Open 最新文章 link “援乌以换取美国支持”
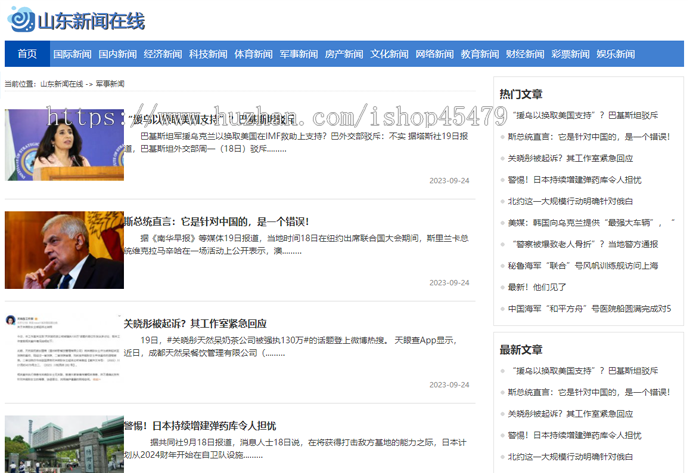This screenshot has height=473, width=689. tap(585, 371)
